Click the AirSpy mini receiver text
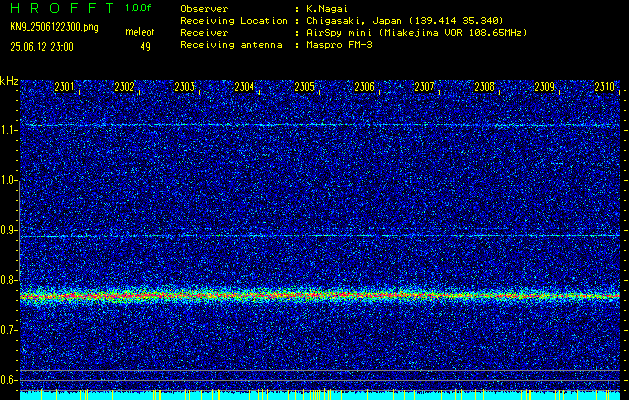629x400 pixels. (417, 32)
